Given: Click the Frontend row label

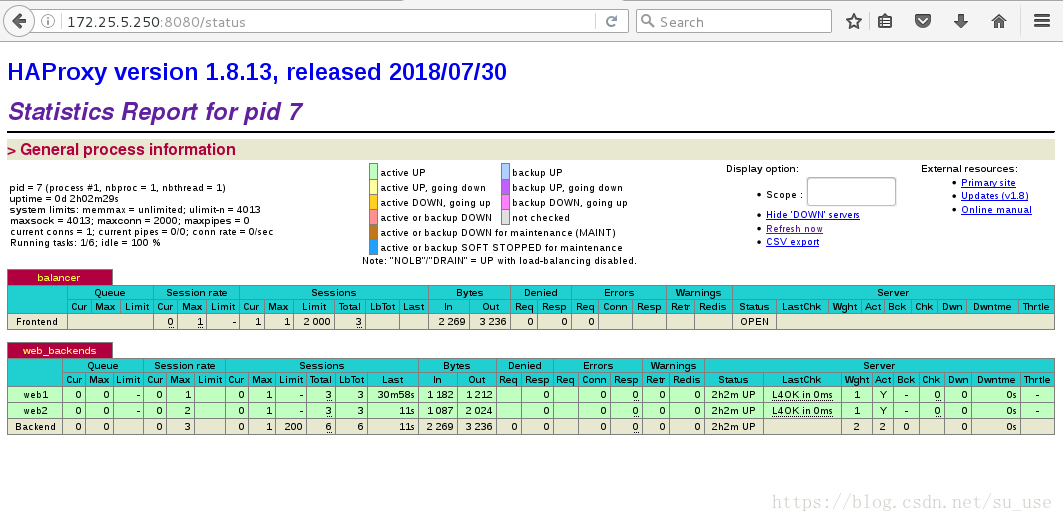Looking at the screenshot, I should pyautogui.click(x=37, y=321).
